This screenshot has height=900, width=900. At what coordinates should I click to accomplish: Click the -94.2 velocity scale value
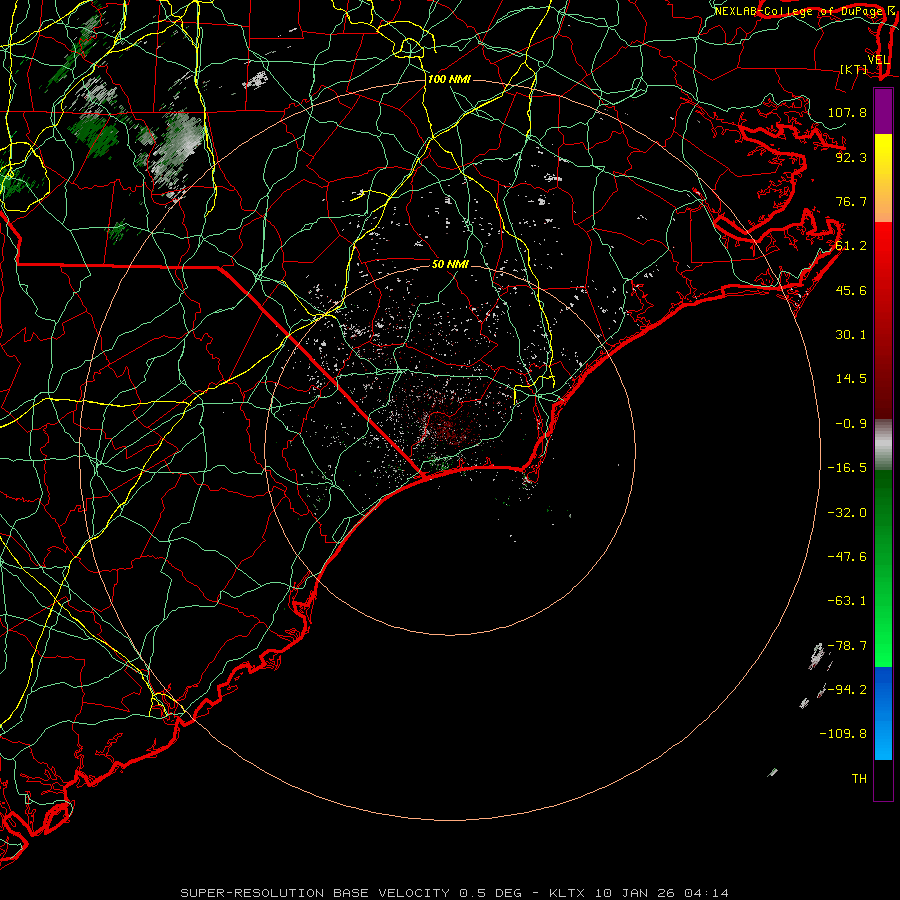pyautogui.click(x=847, y=689)
